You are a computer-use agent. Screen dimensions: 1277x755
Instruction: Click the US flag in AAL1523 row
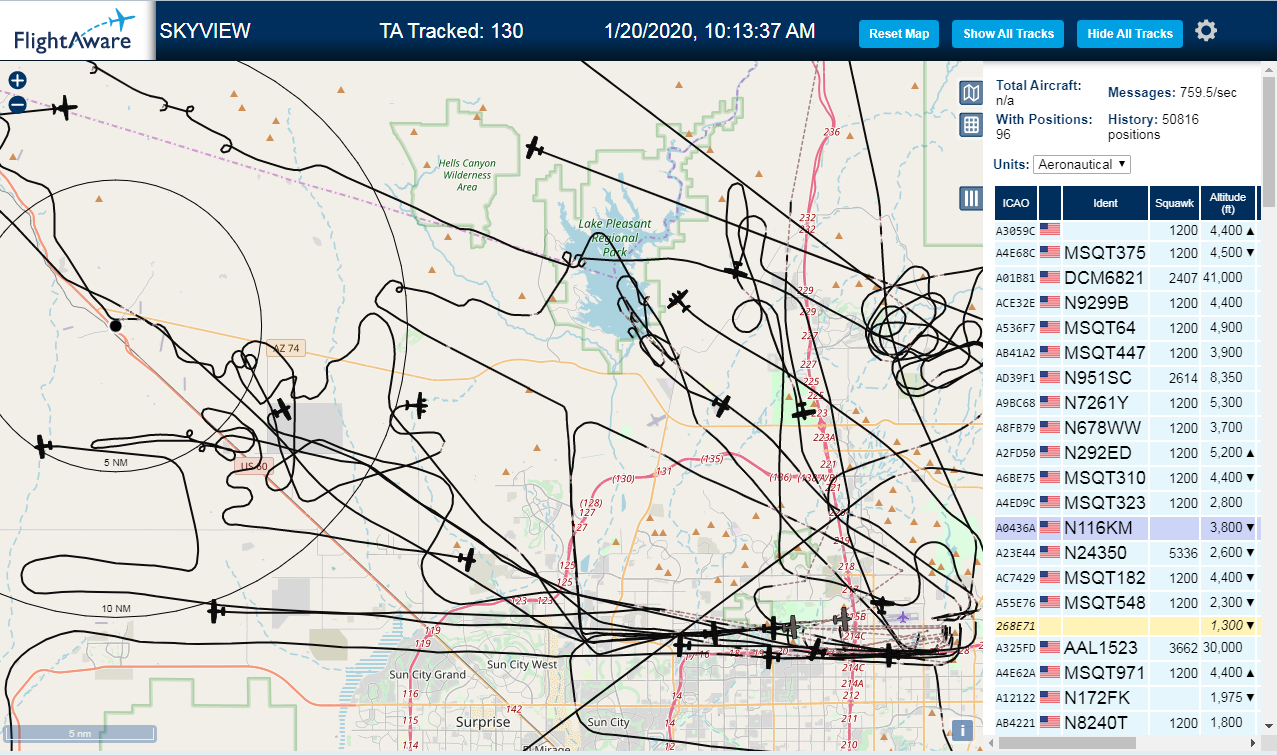[1049, 647]
